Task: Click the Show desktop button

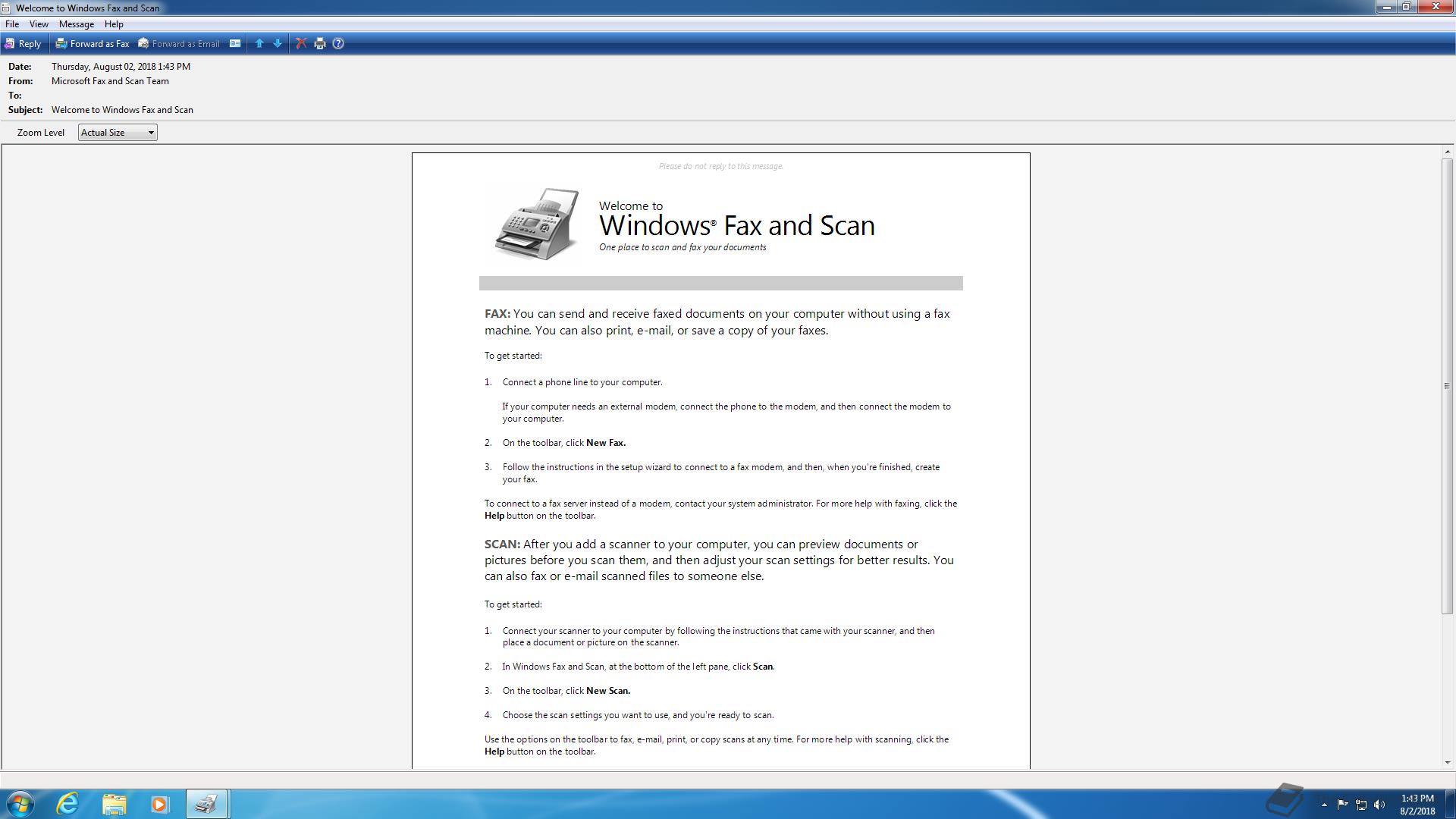Action: (1450, 804)
